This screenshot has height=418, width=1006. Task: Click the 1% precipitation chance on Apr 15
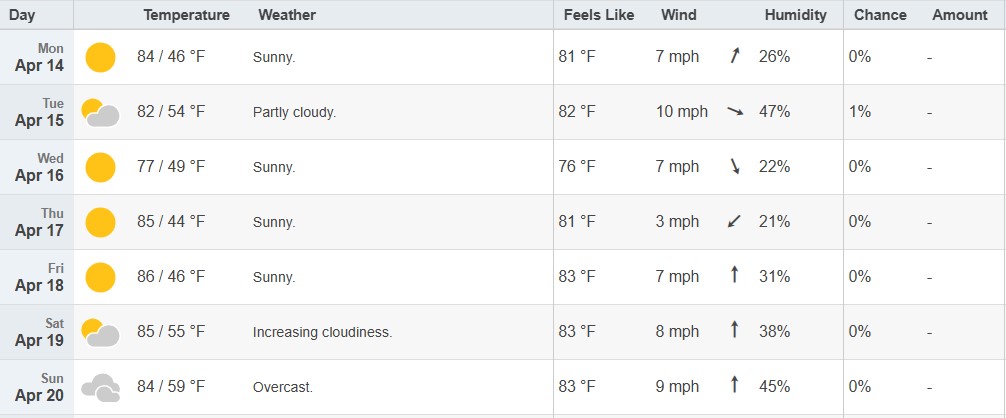pos(860,112)
